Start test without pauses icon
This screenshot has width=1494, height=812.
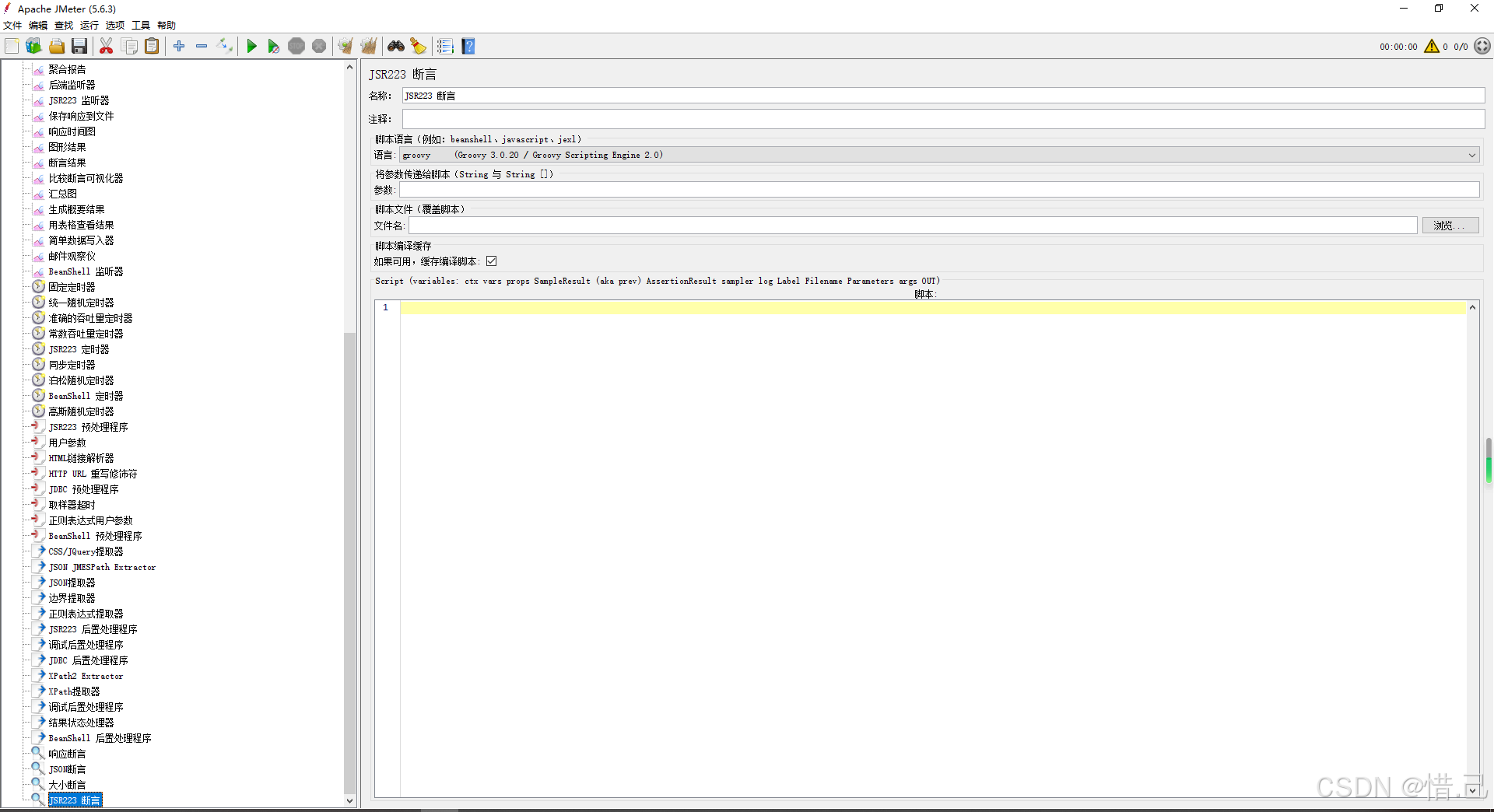[274, 47]
